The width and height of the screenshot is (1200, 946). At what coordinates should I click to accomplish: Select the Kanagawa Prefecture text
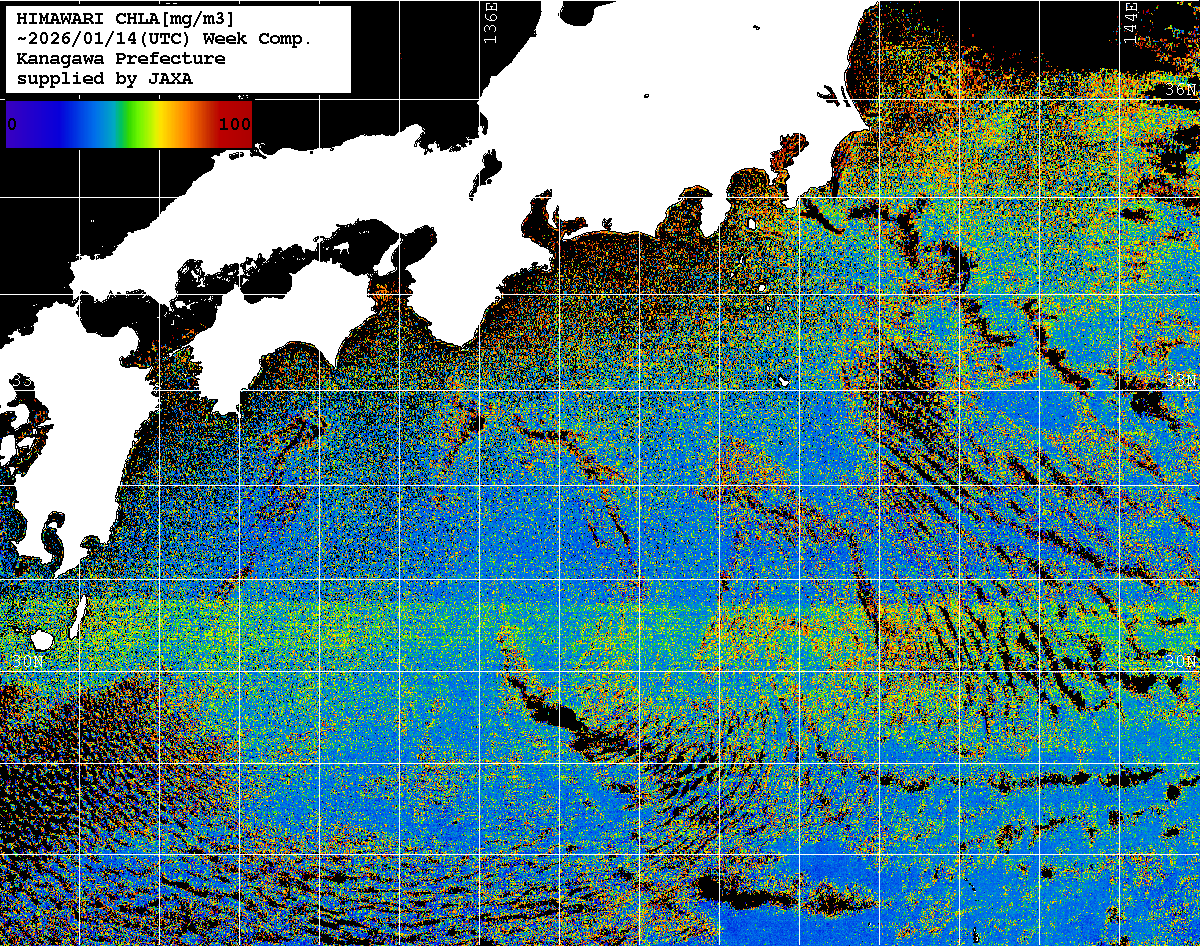[x=121, y=59]
